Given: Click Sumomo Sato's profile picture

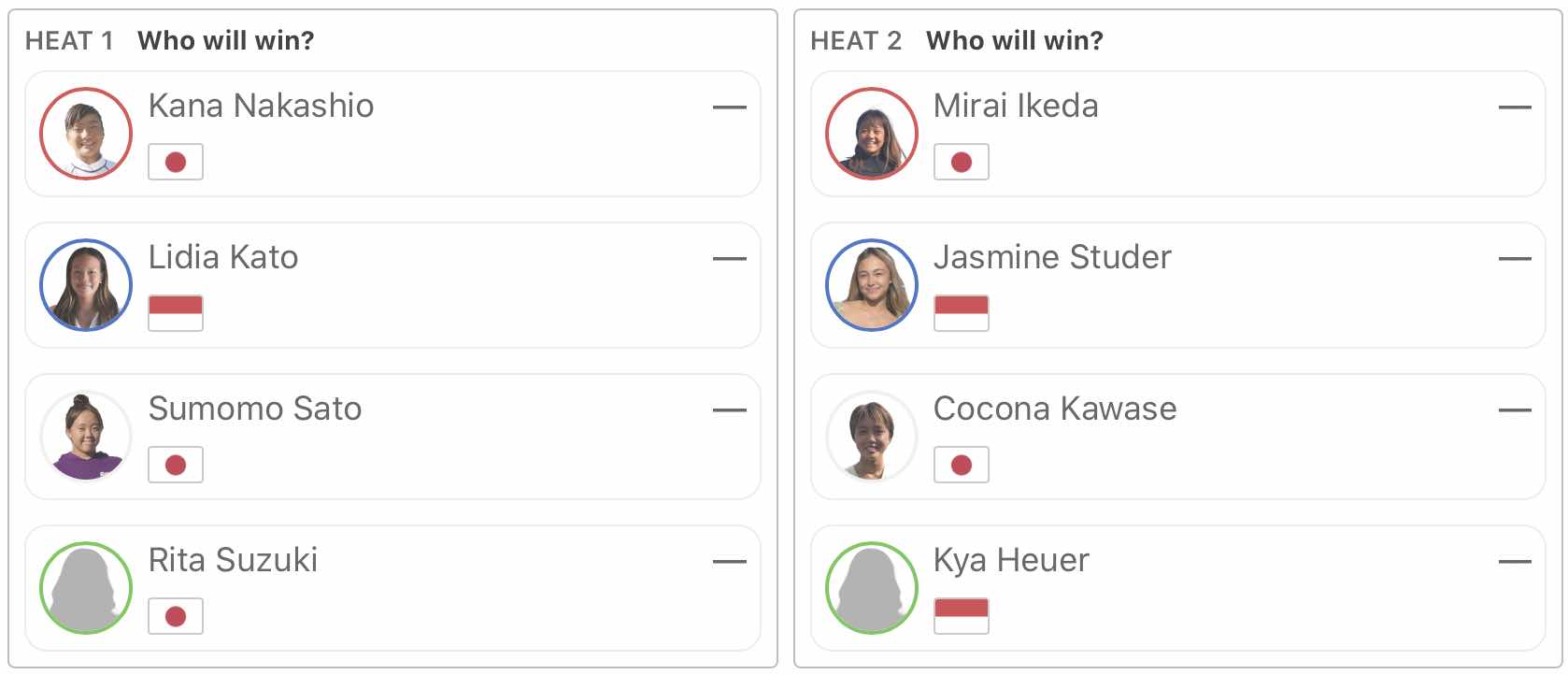Looking at the screenshot, I should (x=86, y=437).
